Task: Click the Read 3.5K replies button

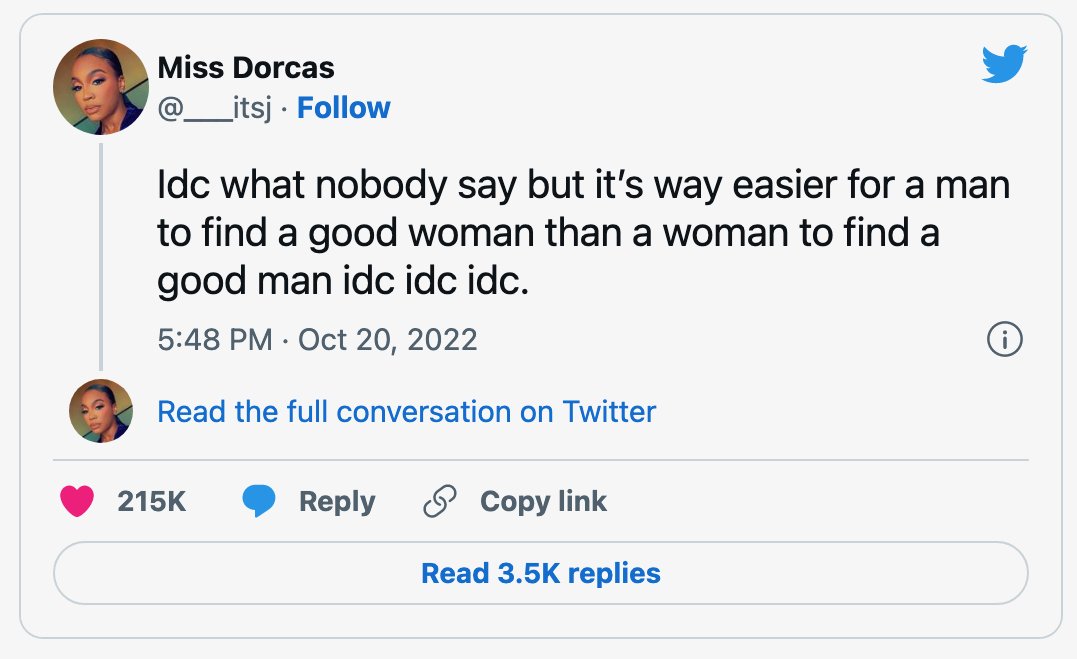Action: [x=541, y=573]
